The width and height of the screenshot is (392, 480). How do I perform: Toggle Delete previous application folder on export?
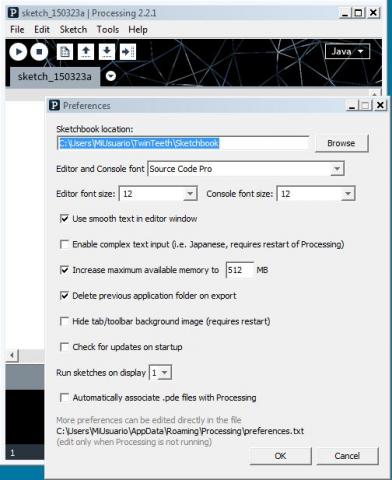64,296
